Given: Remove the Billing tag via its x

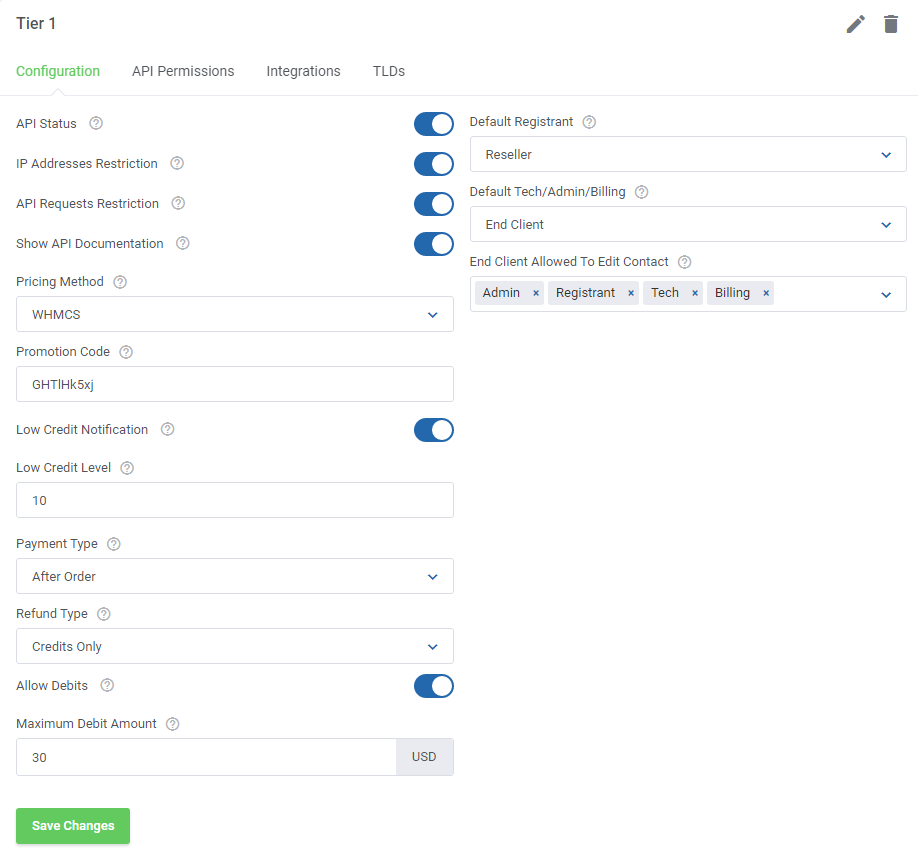Looking at the screenshot, I should (x=766, y=293).
